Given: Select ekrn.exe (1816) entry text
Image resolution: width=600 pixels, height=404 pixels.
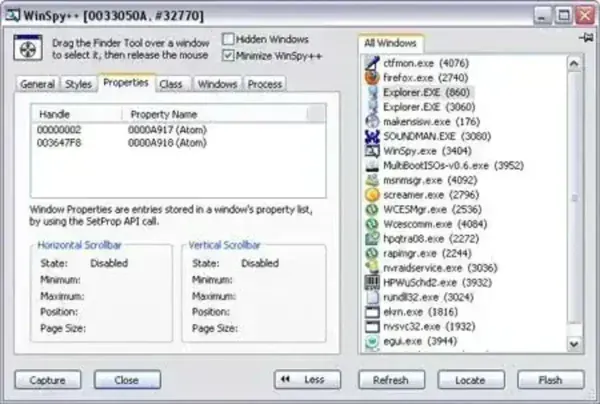Looking at the screenshot, I should click(421, 312).
